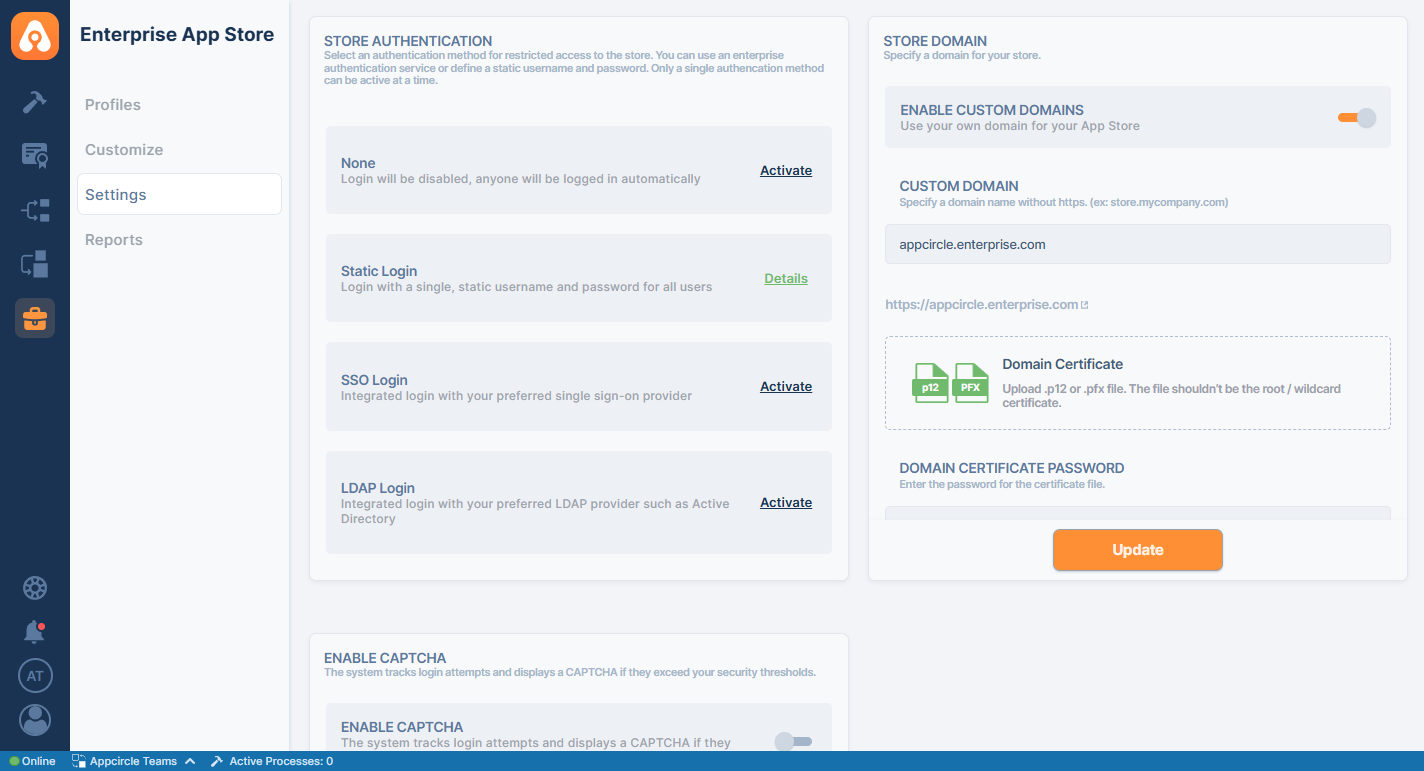The height and width of the screenshot is (771, 1424).
Task: Open Static Login Details link
Action: 786,279
